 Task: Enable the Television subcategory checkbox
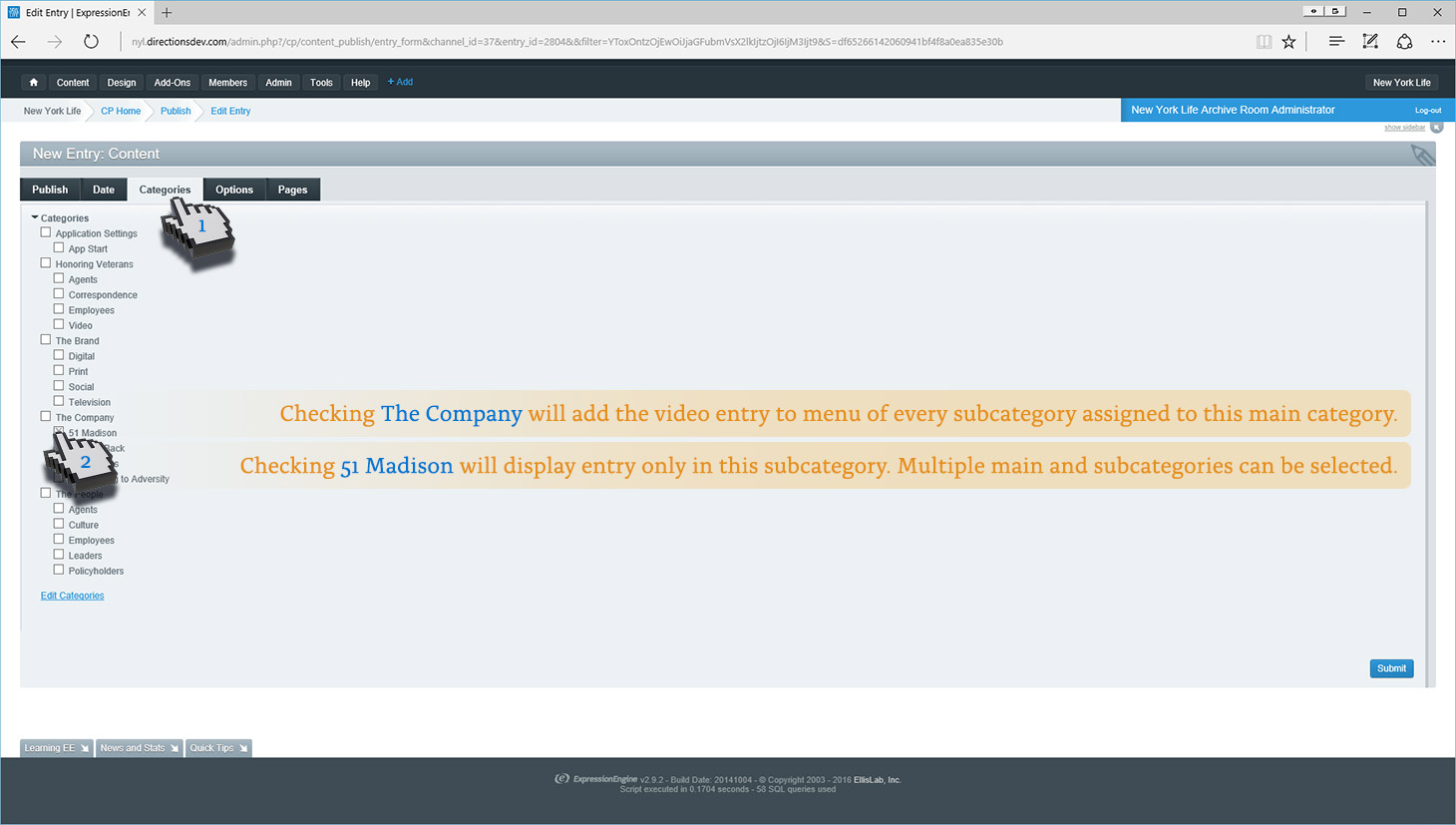59,401
